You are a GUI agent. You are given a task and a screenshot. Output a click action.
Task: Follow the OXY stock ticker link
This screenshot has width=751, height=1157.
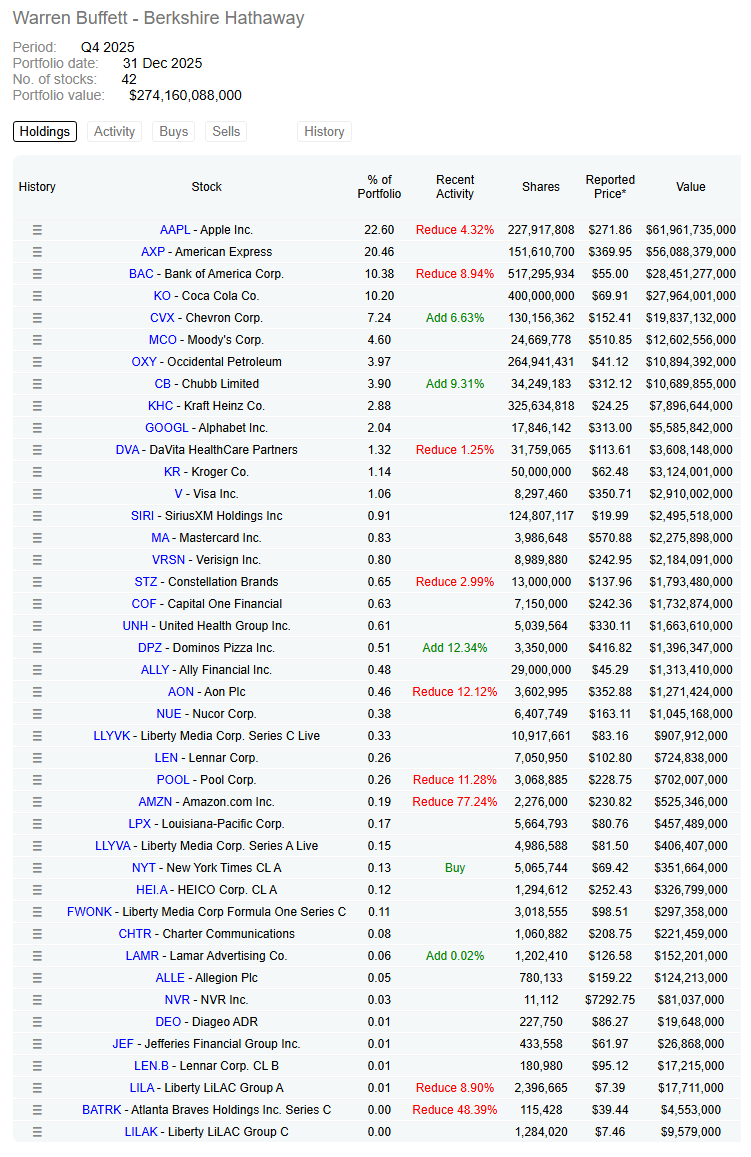[x=144, y=362]
